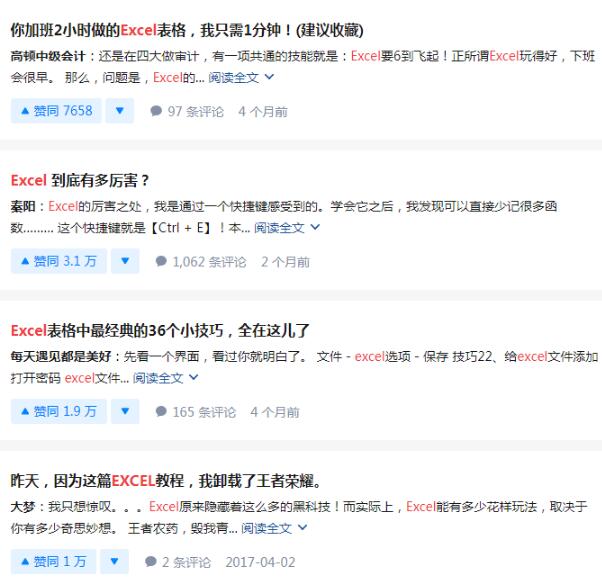Open the 1,062 条评论 comments
The width and height of the screenshot is (602, 577).
click(201, 262)
